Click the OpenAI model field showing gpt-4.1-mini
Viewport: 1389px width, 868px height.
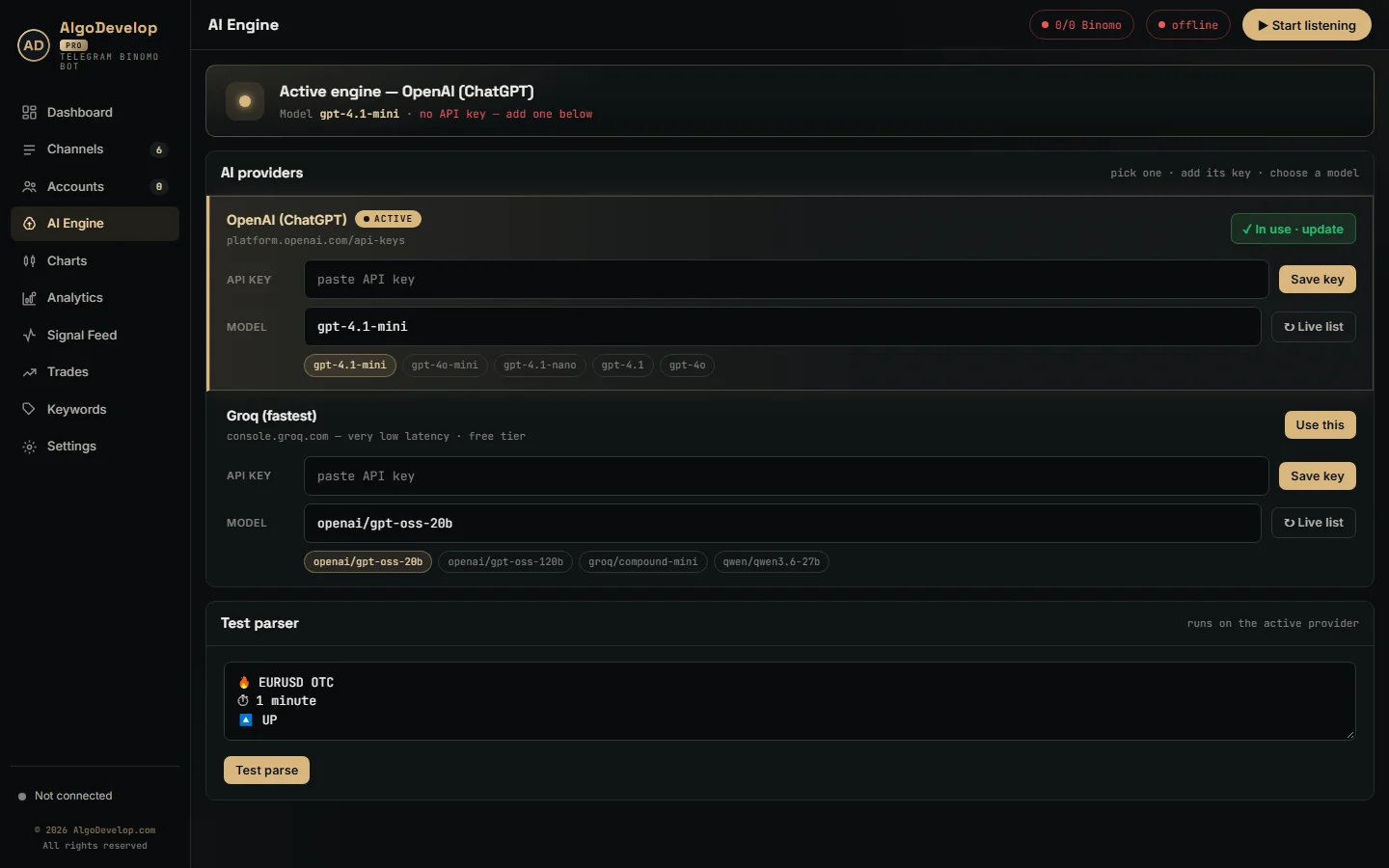click(782, 327)
